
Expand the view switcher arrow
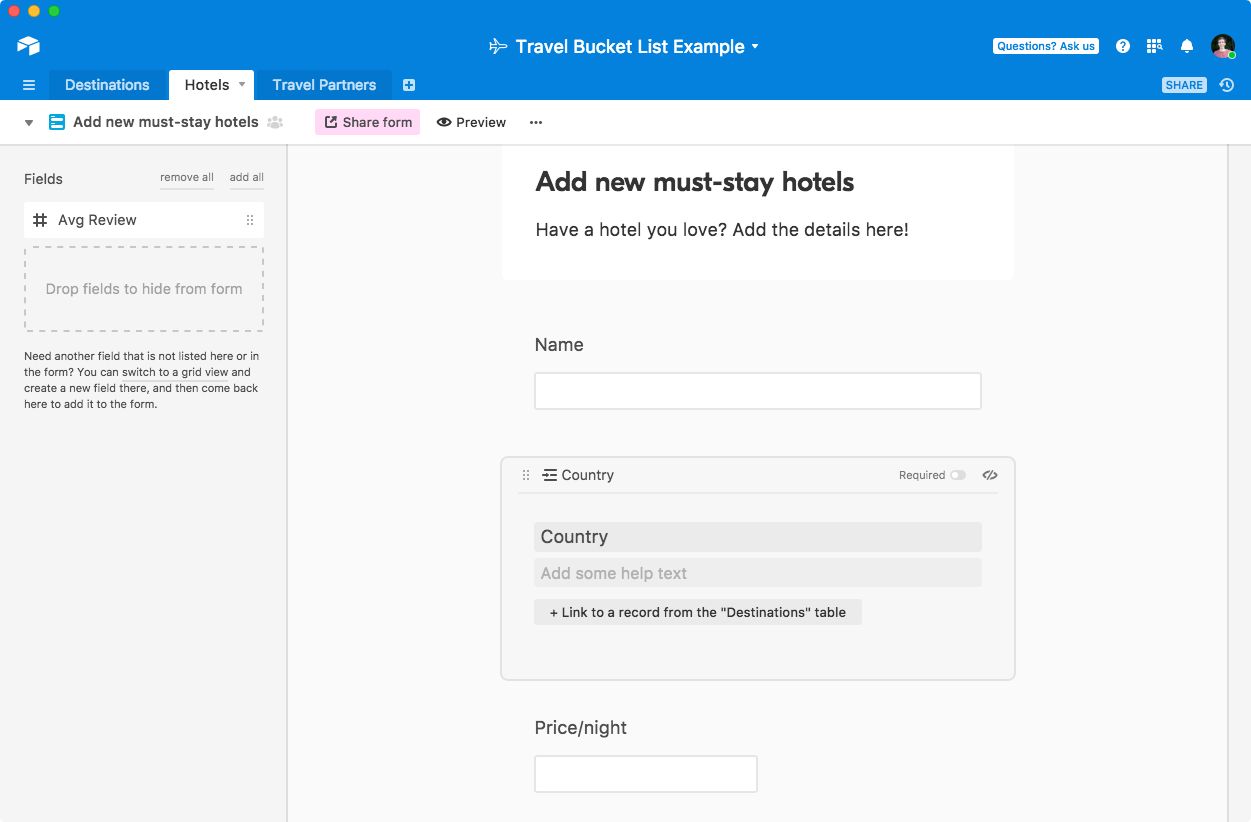click(x=29, y=123)
